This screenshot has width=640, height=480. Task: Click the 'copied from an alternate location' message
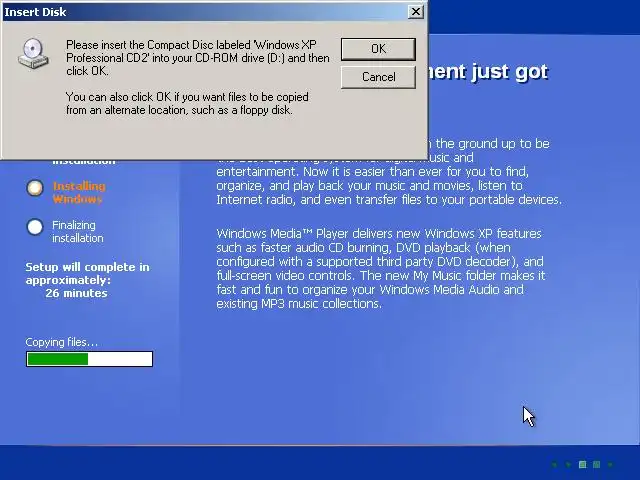click(187, 103)
